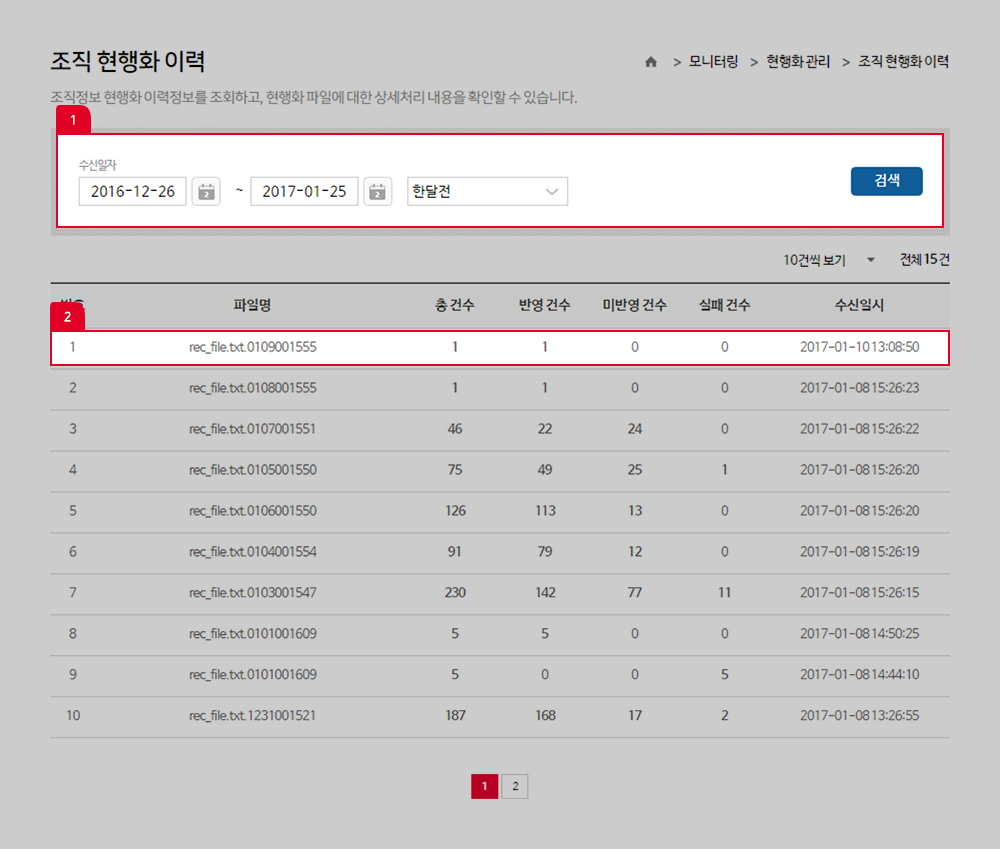Click 반영 건수 column header
Image resolution: width=1000 pixels, height=849 pixels.
(545, 306)
